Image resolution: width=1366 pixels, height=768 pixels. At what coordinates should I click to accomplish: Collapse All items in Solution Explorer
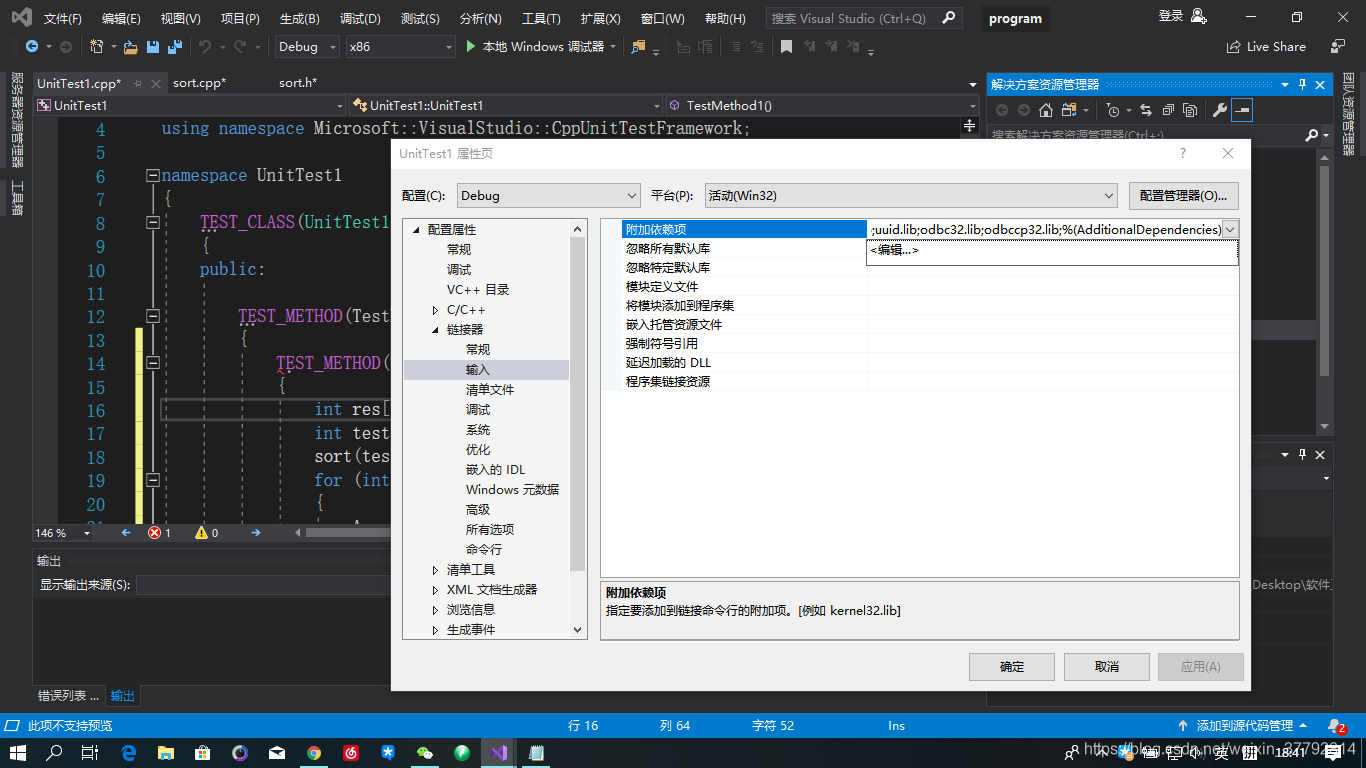1169,110
